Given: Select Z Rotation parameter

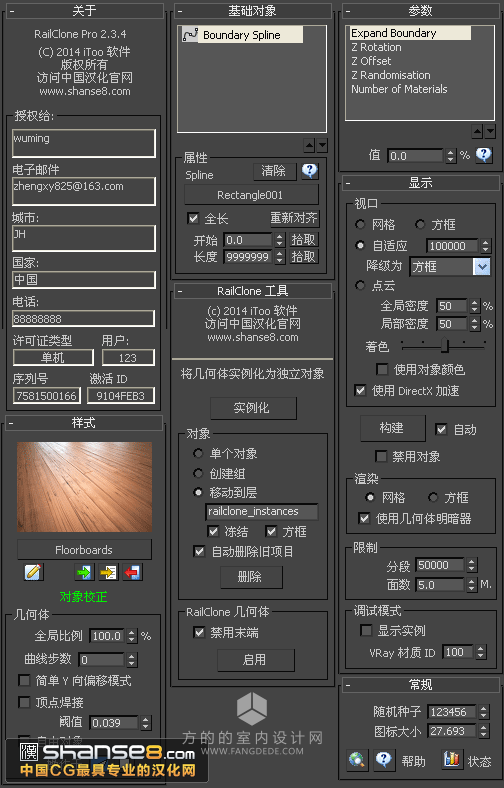Looking at the screenshot, I should [376, 47].
